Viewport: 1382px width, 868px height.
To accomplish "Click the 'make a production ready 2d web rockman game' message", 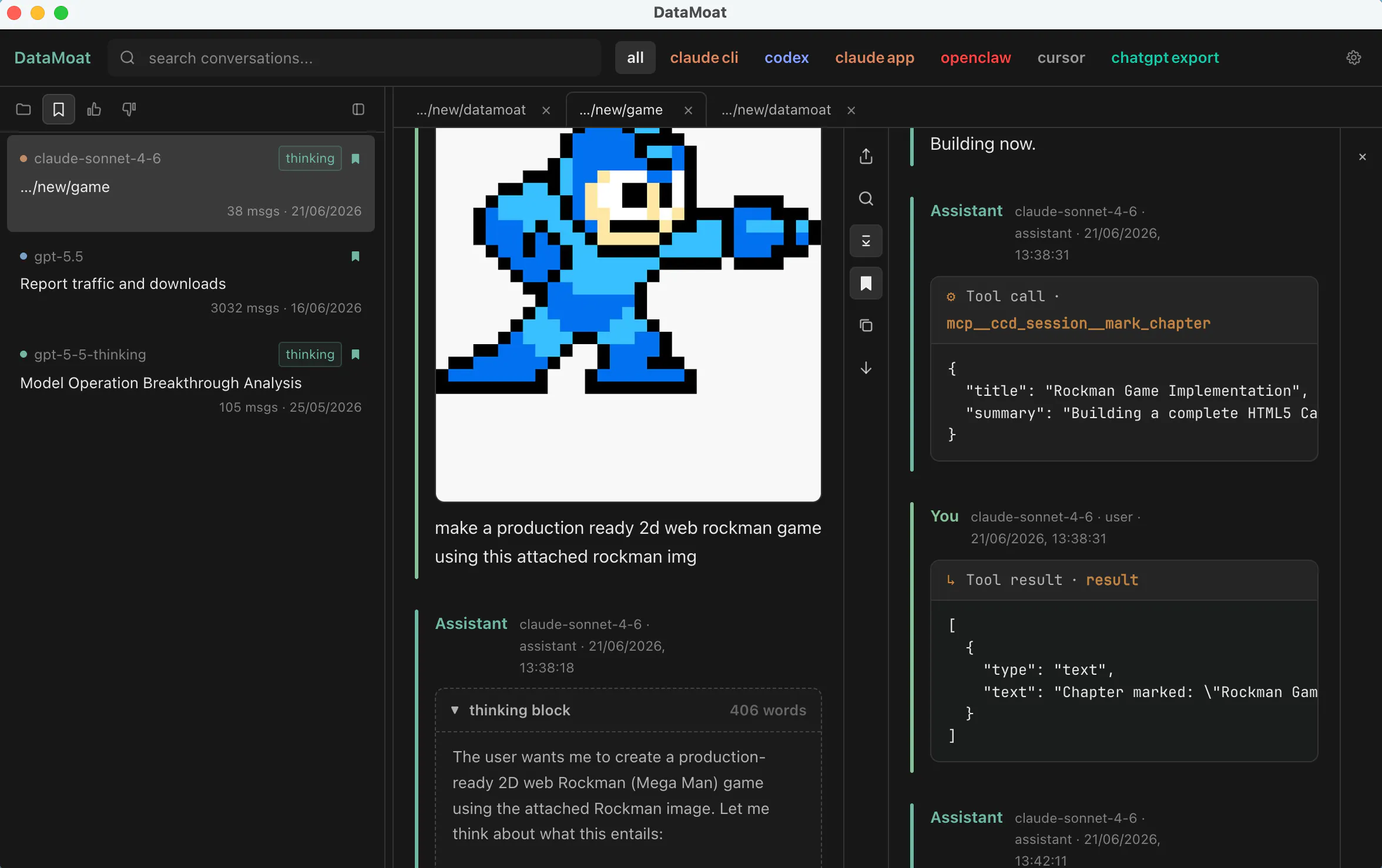I will [x=628, y=542].
